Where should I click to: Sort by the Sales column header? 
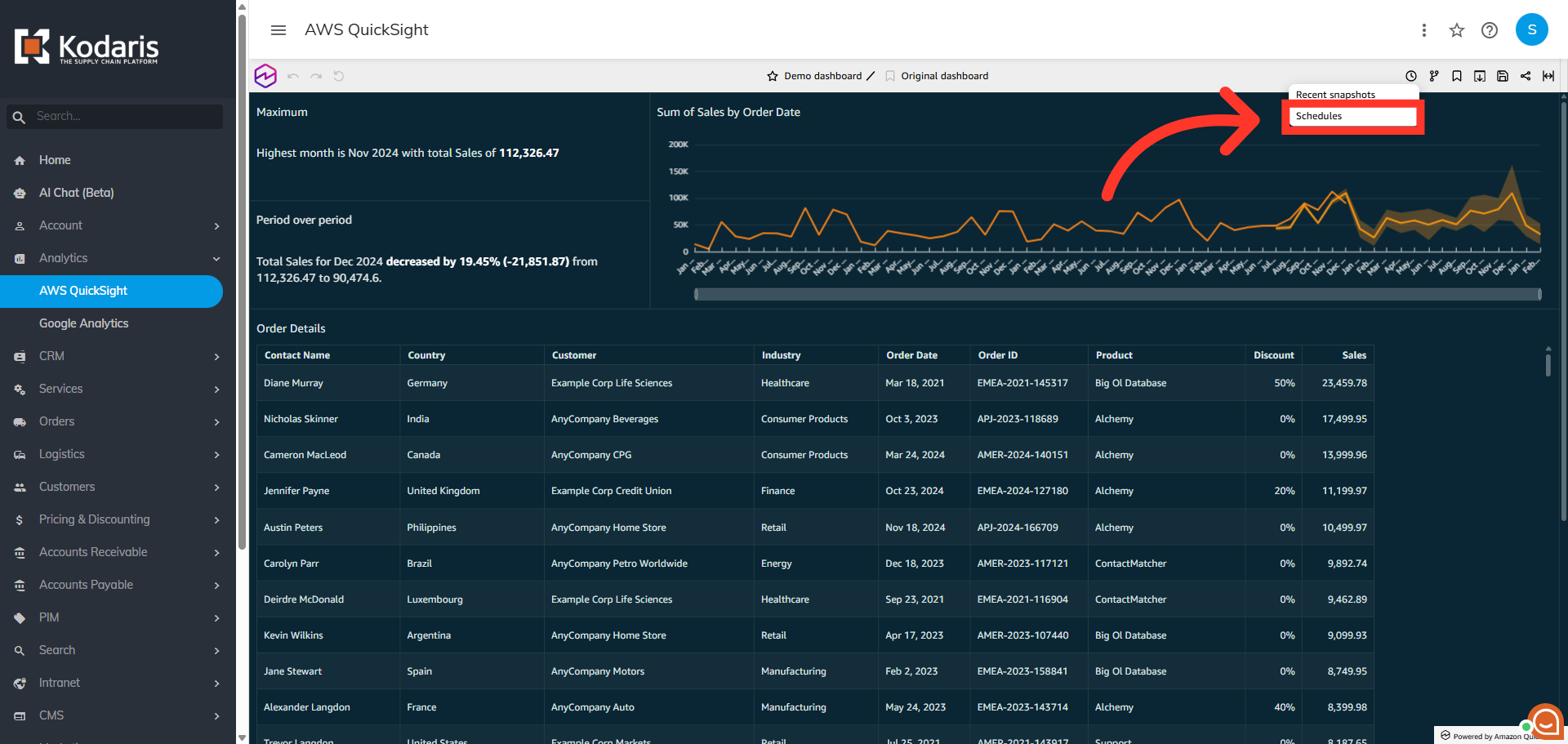tap(1353, 355)
